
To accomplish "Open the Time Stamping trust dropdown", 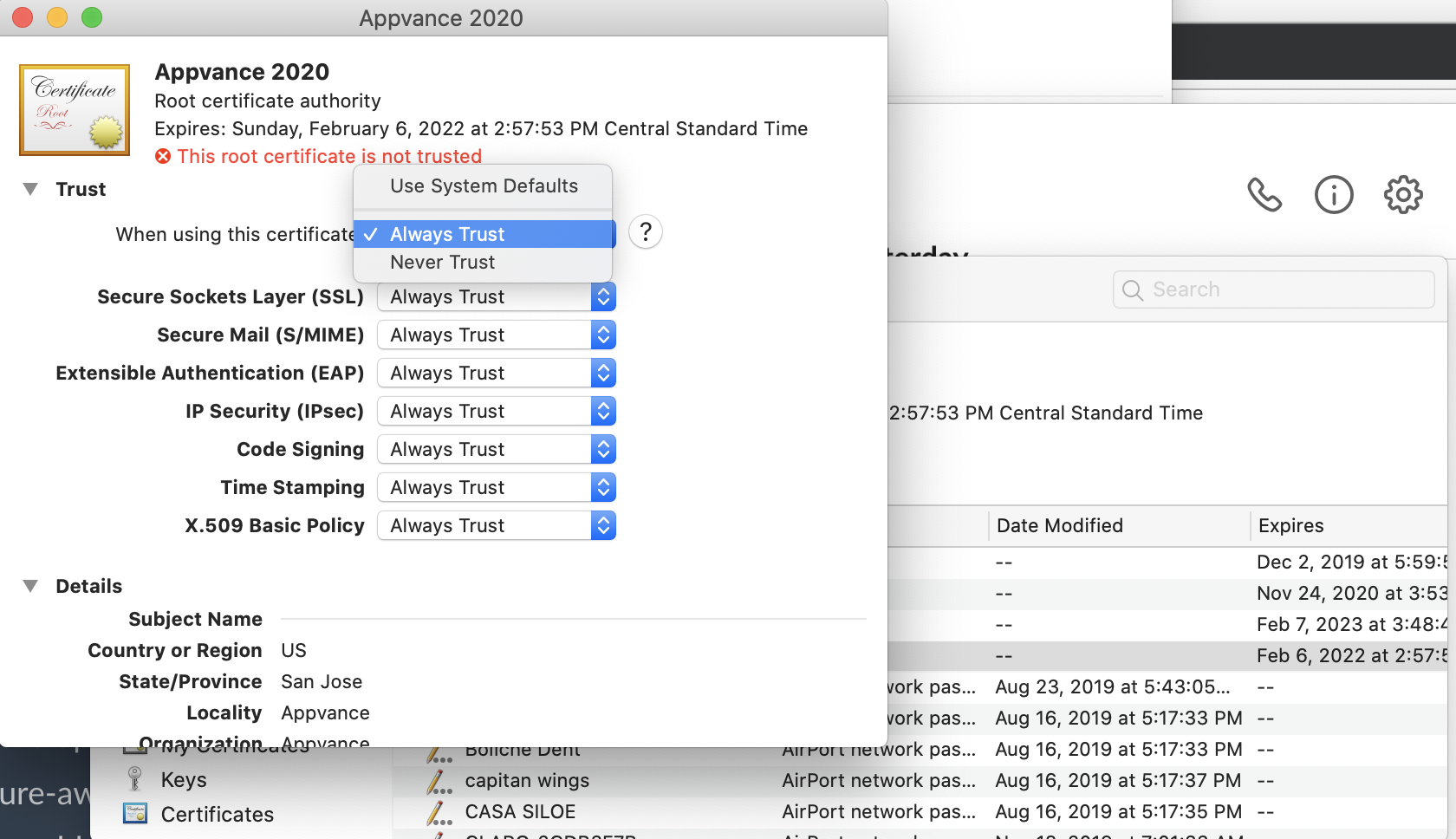I will [497, 487].
